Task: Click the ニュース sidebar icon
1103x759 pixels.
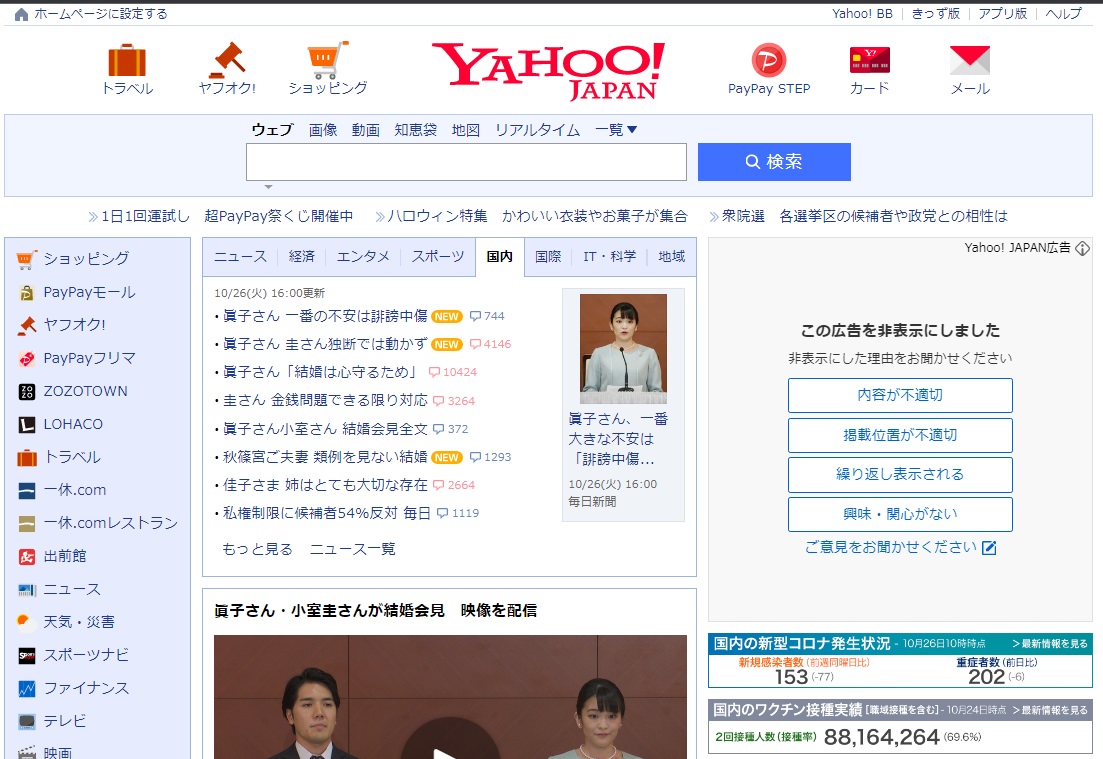Action: tap(26, 589)
